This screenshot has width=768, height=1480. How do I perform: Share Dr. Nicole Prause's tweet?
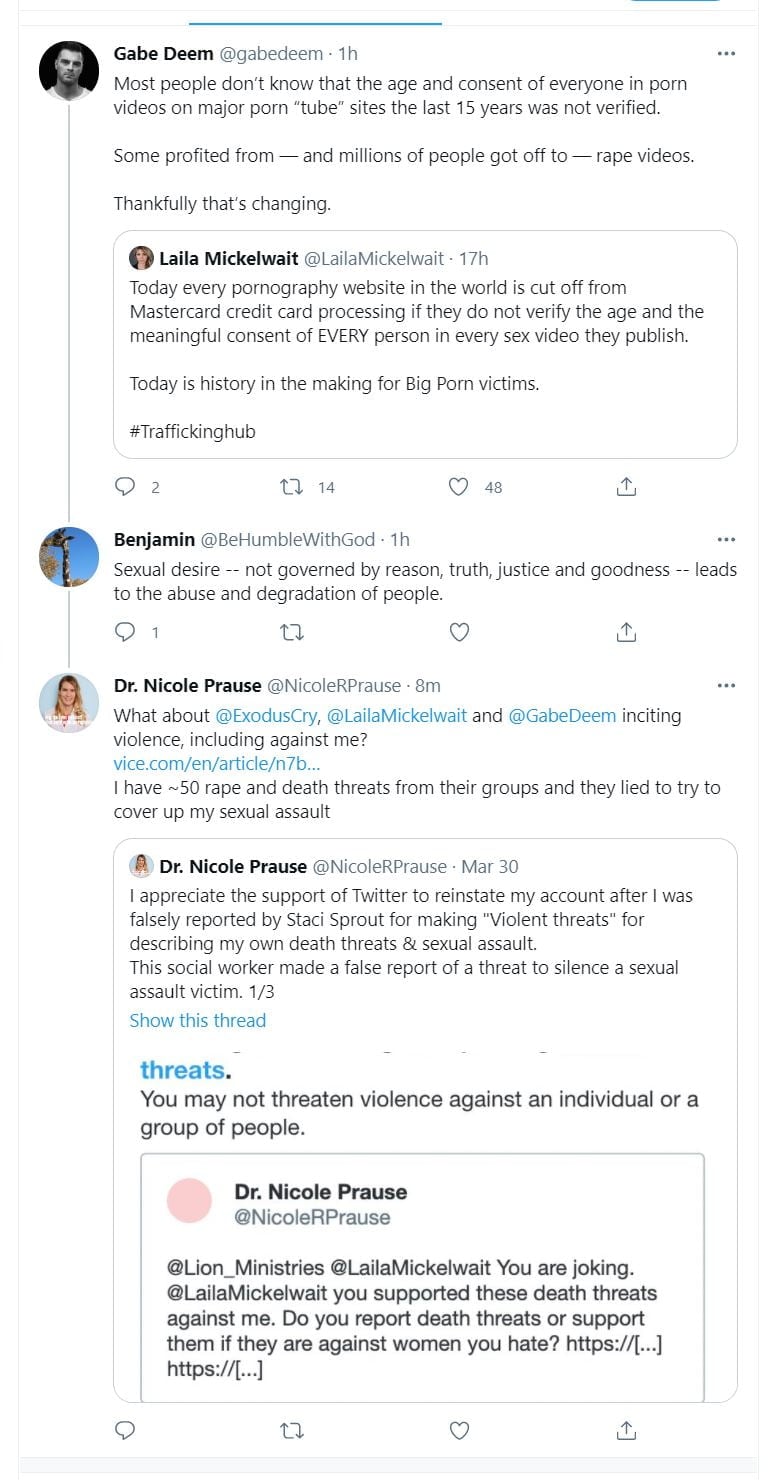(626, 1430)
